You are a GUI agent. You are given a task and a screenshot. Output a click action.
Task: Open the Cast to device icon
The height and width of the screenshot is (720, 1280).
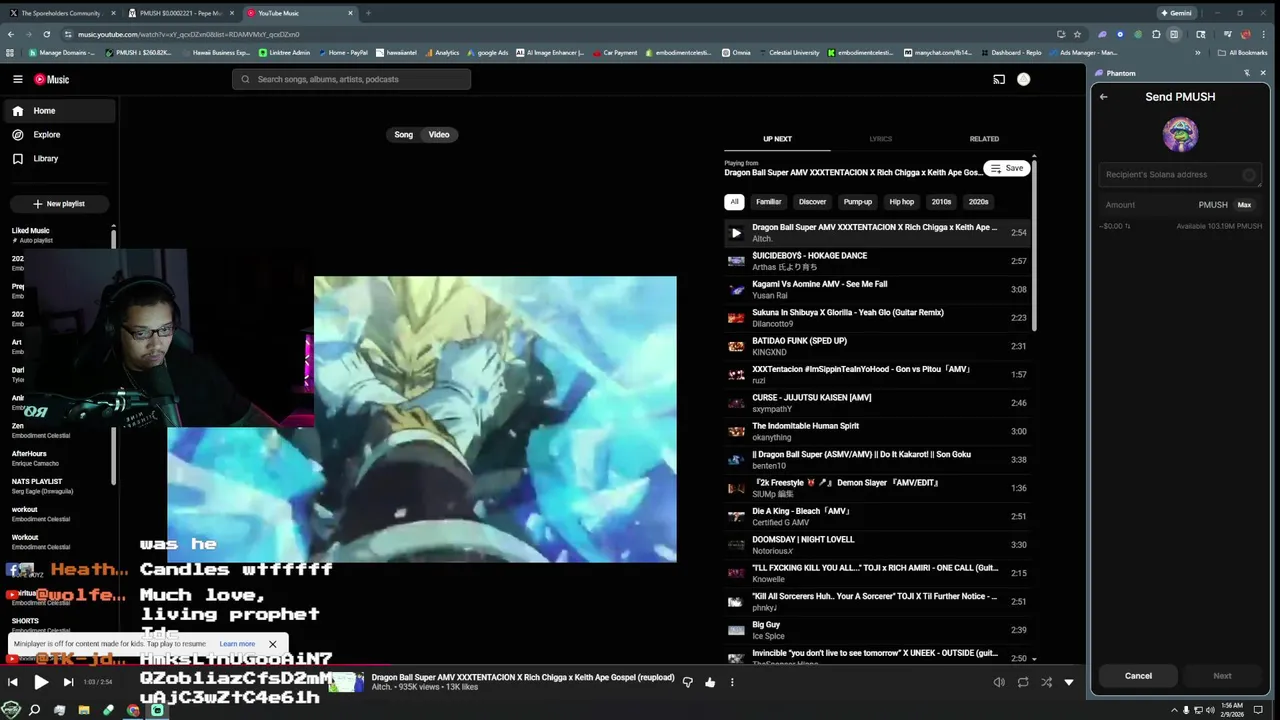coord(999,79)
